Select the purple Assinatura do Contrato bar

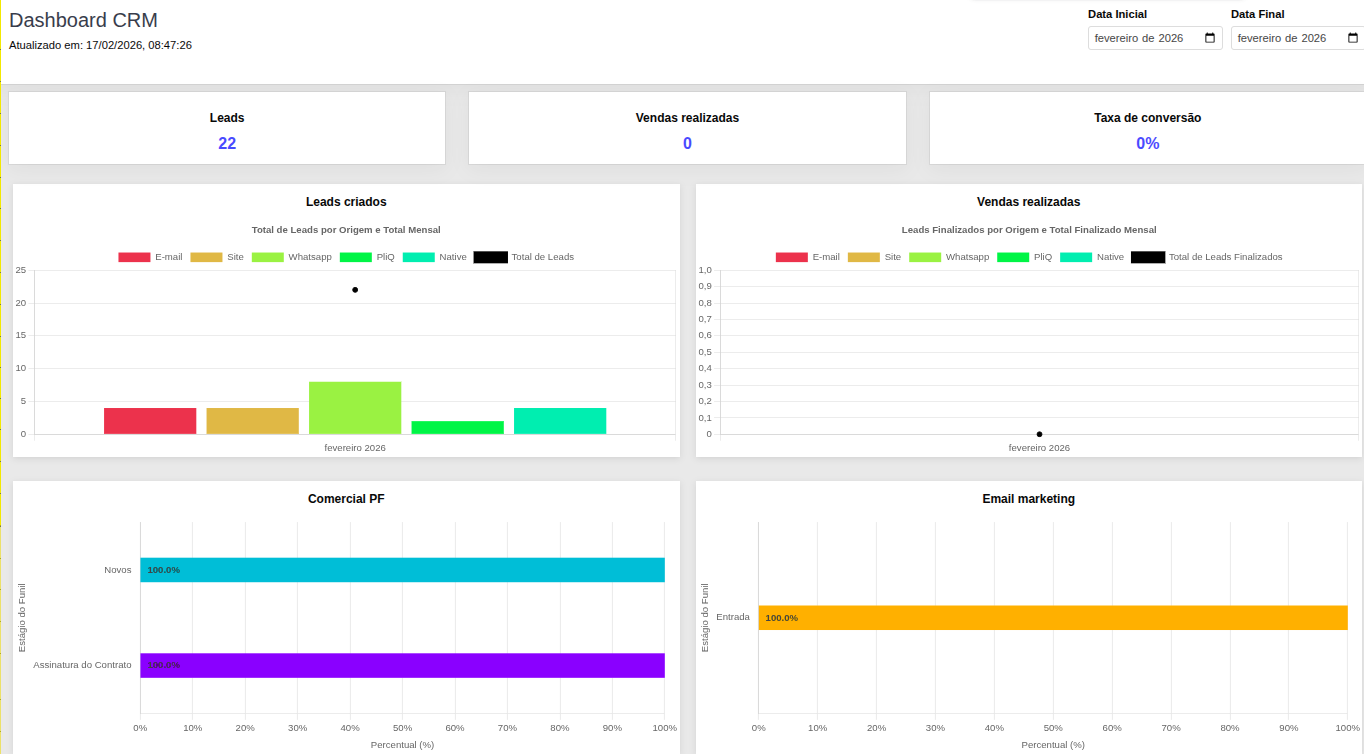pyautogui.click(x=402, y=665)
